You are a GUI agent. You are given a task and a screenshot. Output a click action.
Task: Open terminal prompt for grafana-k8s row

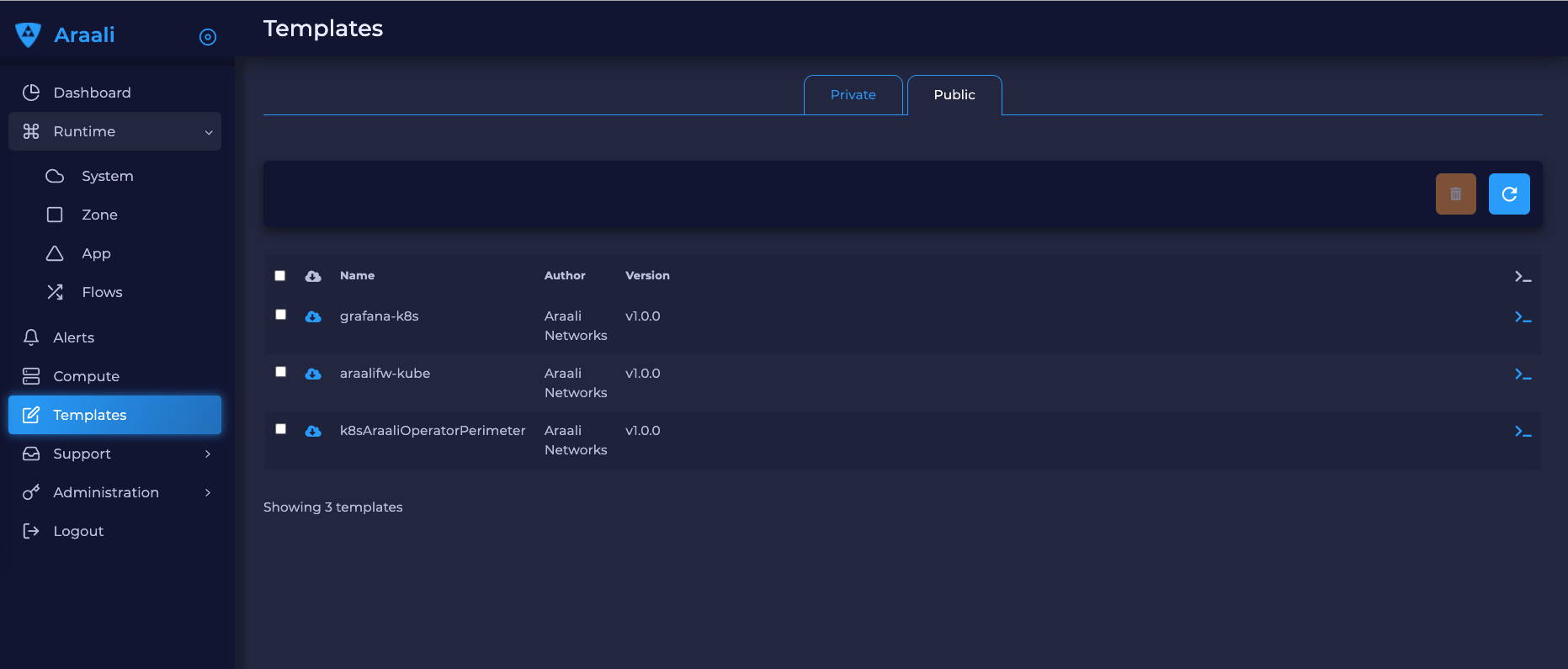point(1523,317)
